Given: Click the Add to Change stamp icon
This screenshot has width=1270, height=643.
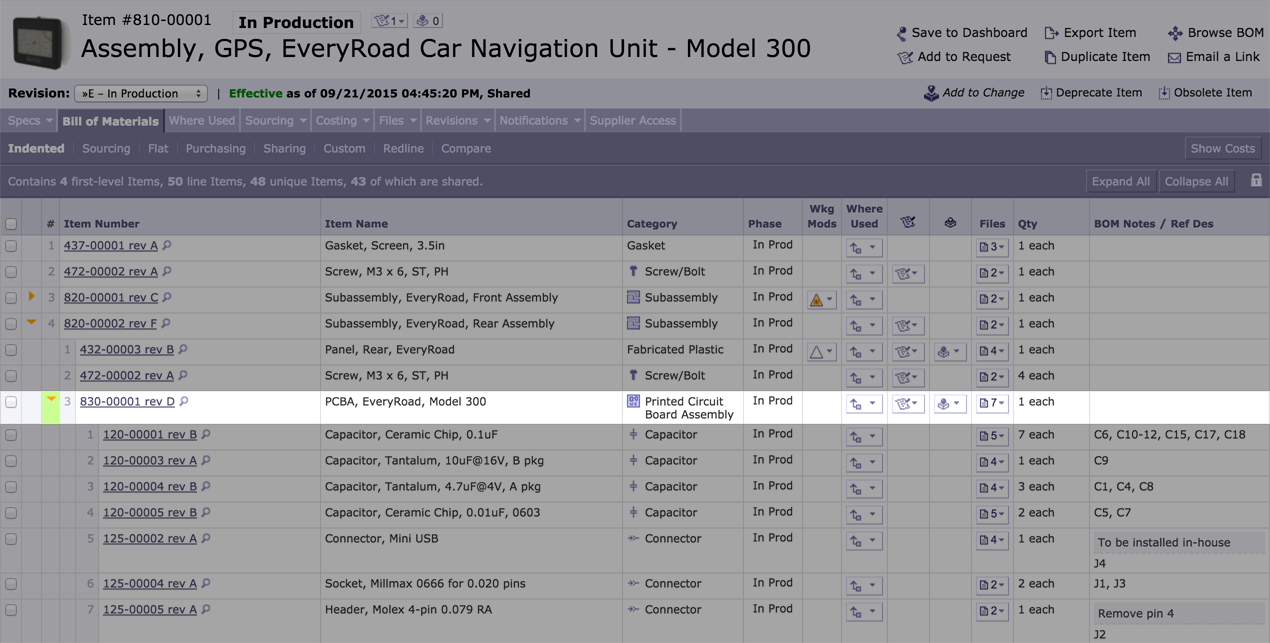Looking at the screenshot, I should (x=931, y=93).
